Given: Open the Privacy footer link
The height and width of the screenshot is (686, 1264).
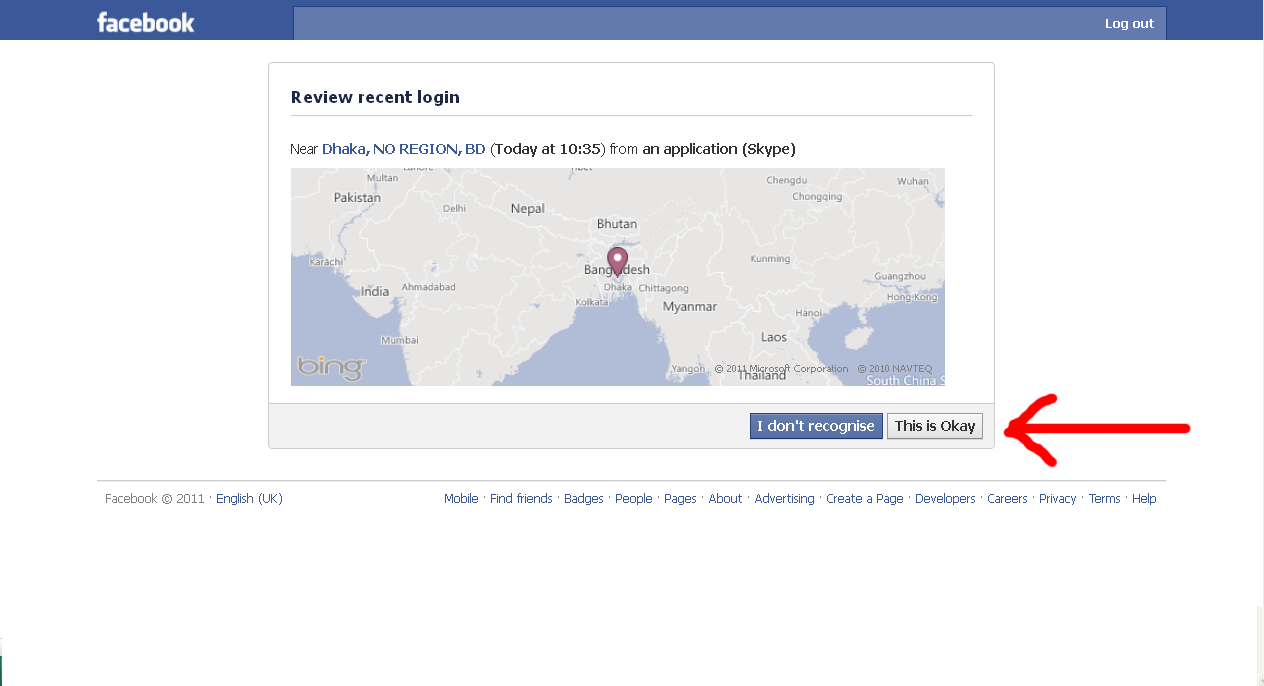Looking at the screenshot, I should [x=1058, y=498].
